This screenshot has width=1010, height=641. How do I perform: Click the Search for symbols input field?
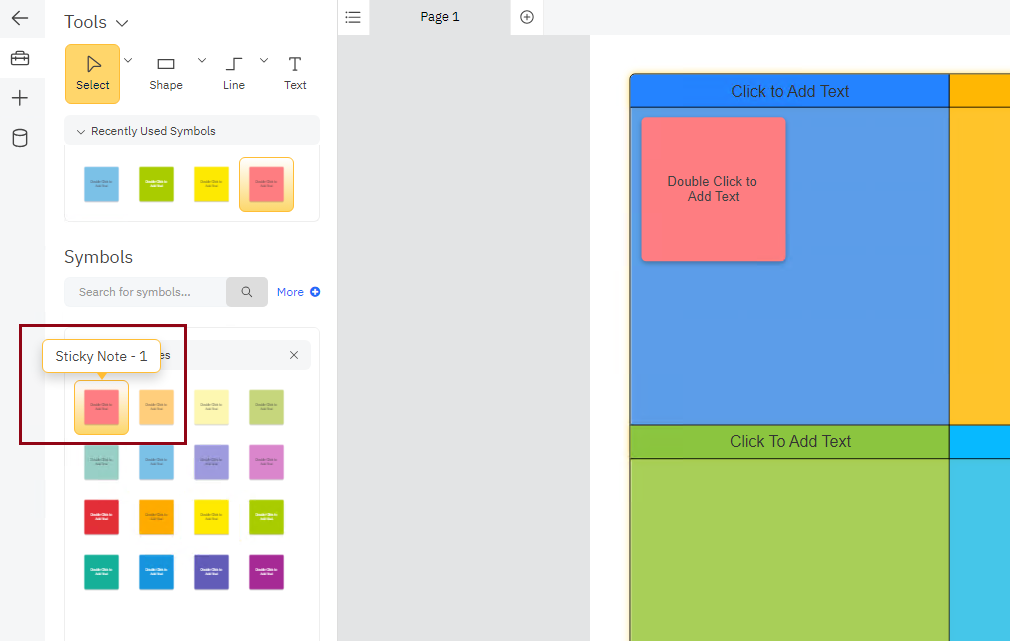point(145,292)
